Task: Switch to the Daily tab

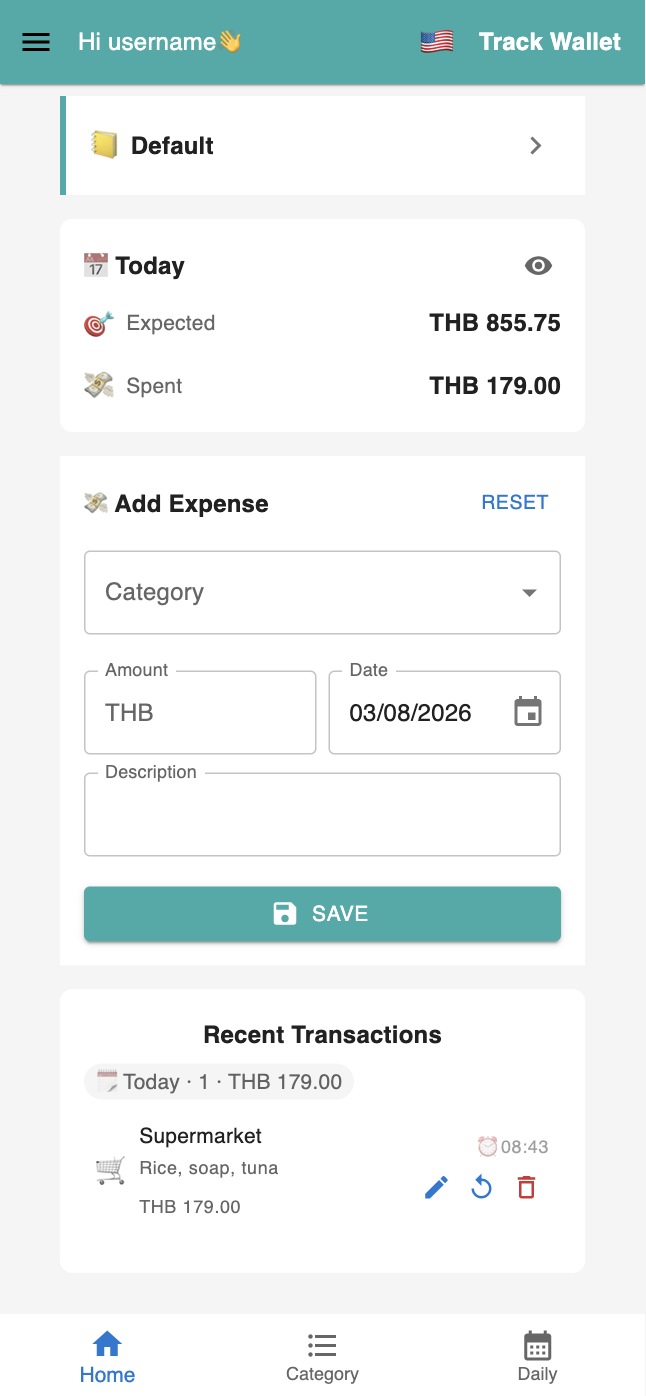Action: (537, 1356)
